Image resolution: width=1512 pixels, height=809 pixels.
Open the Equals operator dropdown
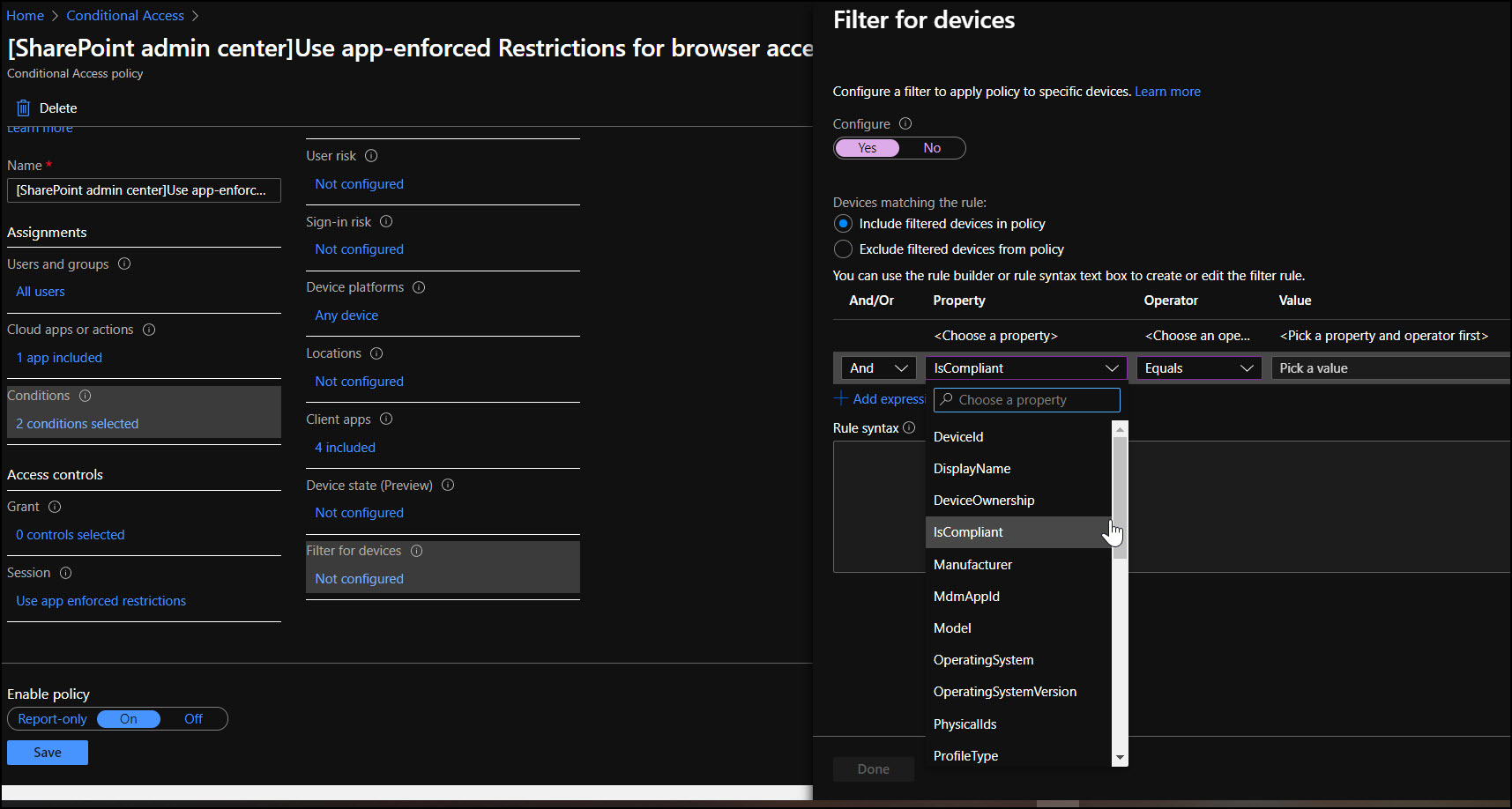tap(1199, 368)
